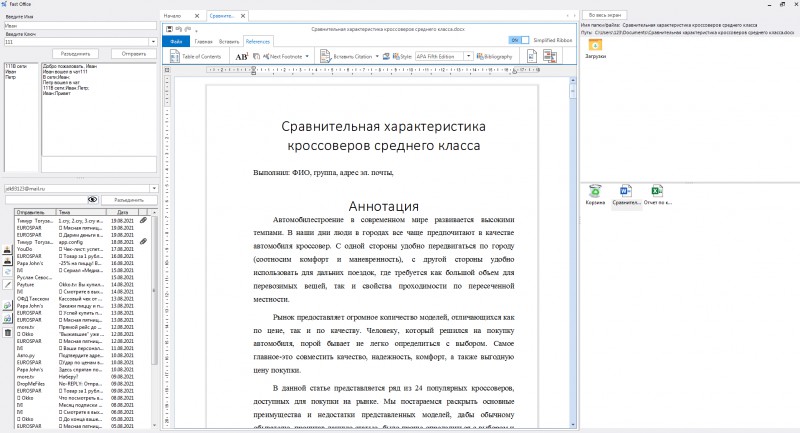Screen dimensions: 800x433
Task: Click Разъединить button in mail panel
Action: 129,200
